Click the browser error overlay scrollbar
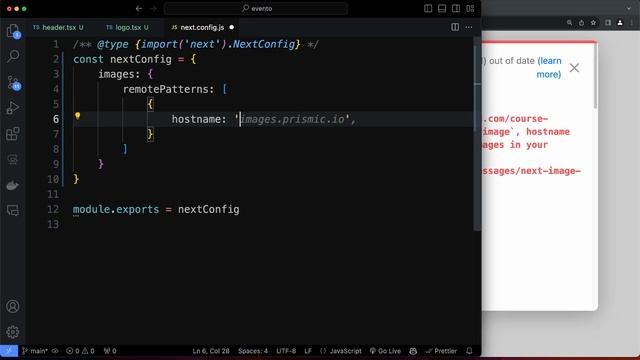This screenshot has width=640, height=360. [x=596, y=76]
